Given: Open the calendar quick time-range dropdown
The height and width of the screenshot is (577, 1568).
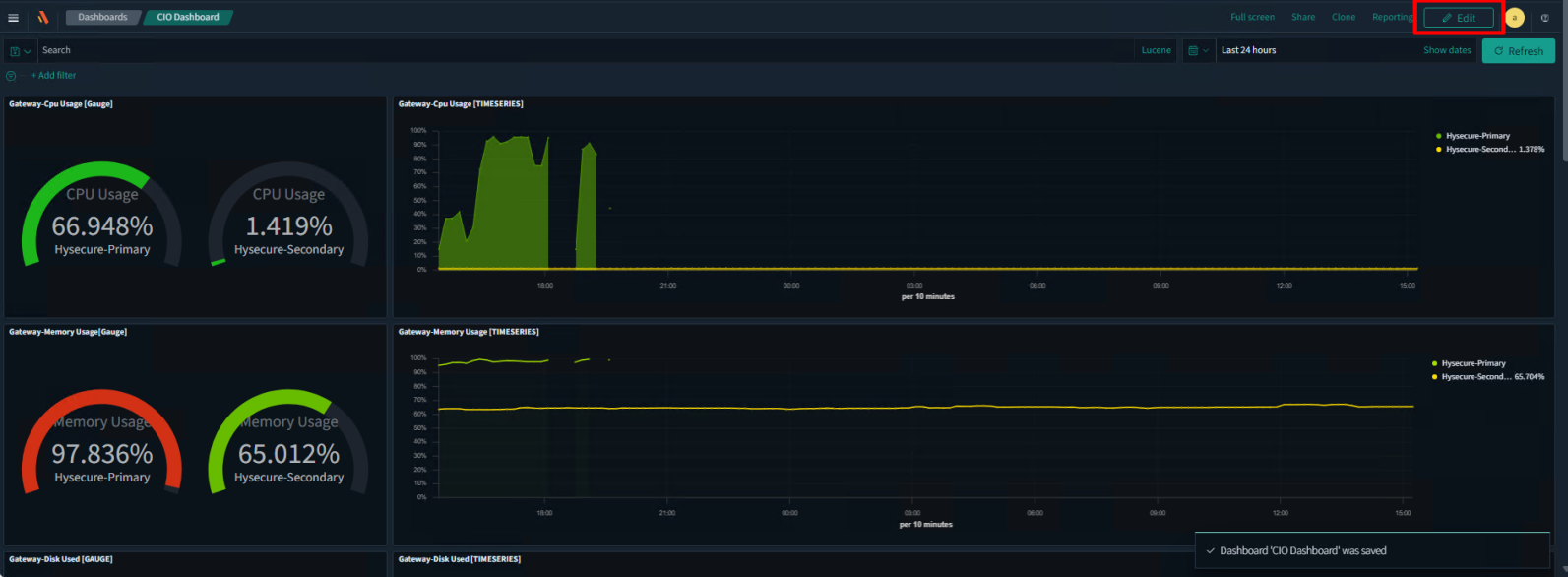Looking at the screenshot, I should click(1197, 51).
